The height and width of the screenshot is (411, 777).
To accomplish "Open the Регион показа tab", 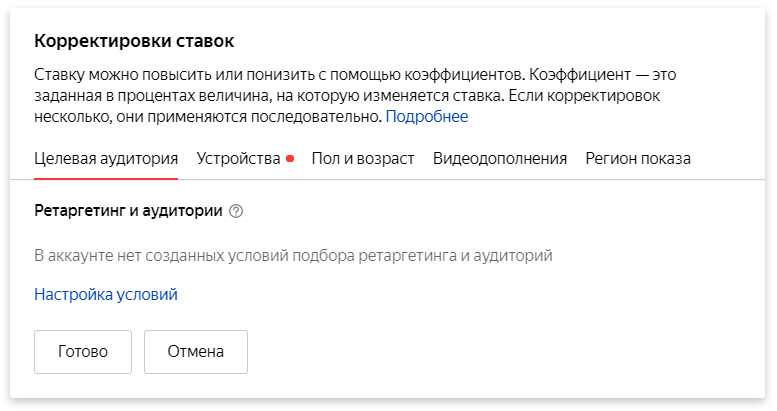I will tap(638, 158).
